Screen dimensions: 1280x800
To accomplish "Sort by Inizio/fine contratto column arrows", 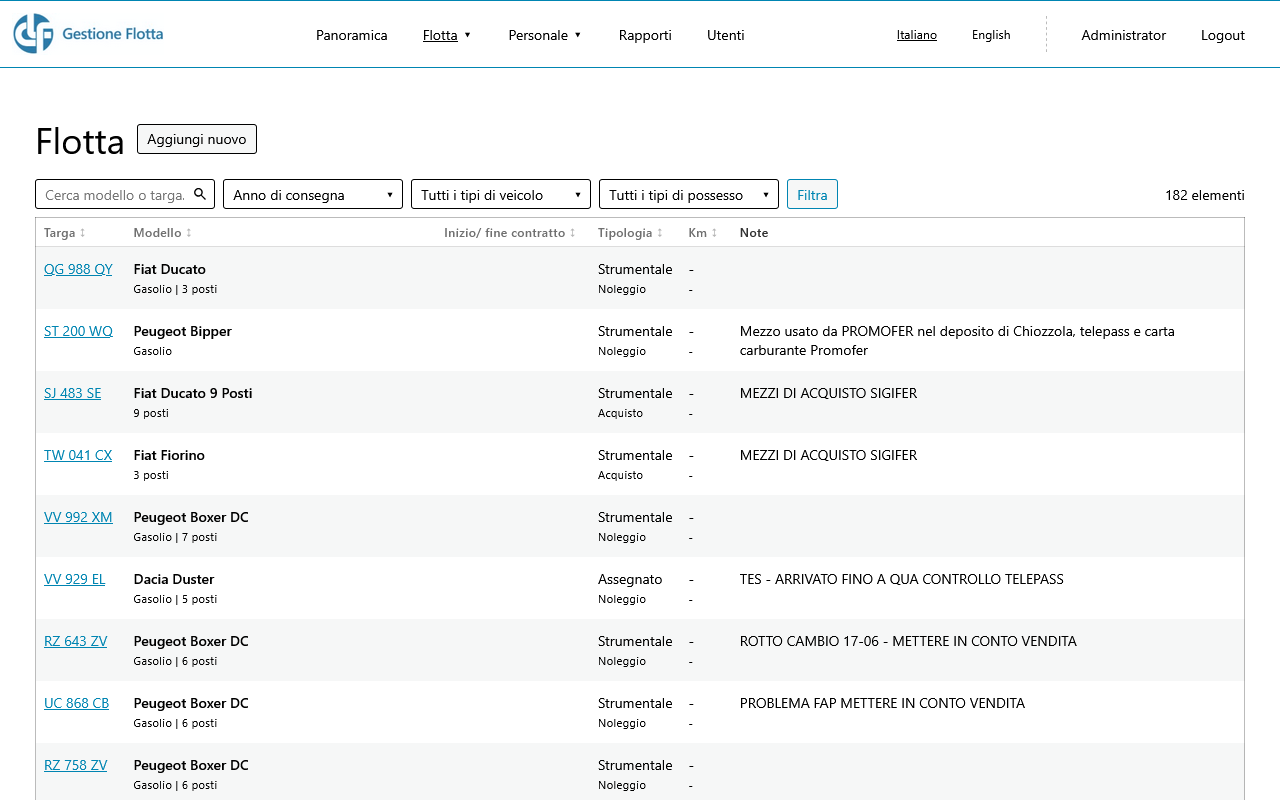I will click(573, 233).
